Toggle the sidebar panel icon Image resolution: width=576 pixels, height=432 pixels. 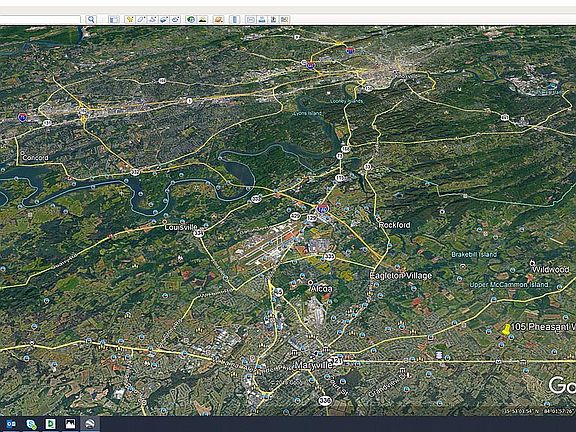coord(114,19)
